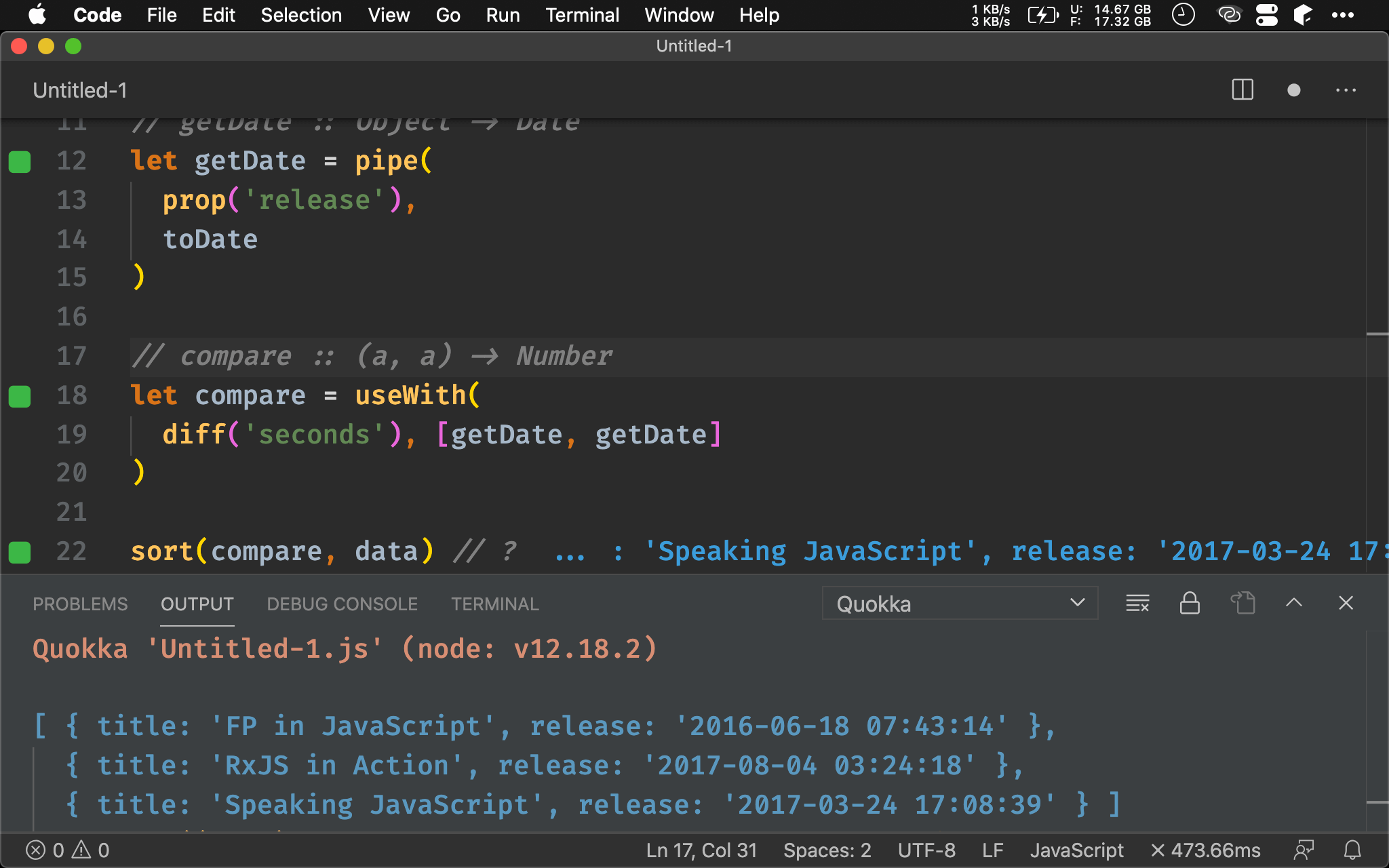Click the output panel scrollbar
This screenshot has width=1389, height=868.
tap(1377, 802)
